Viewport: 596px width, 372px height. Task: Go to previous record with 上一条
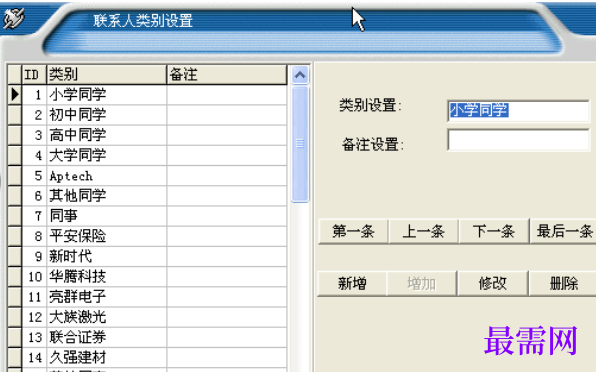(423, 231)
